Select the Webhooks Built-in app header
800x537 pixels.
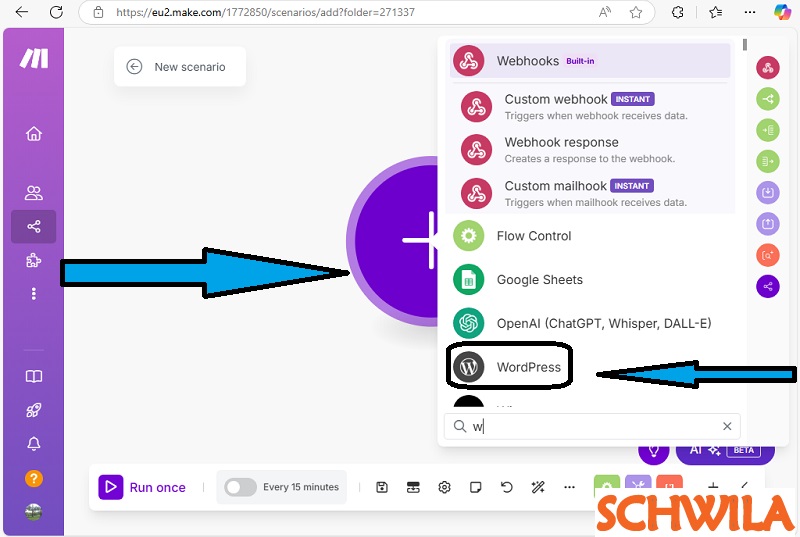590,61
